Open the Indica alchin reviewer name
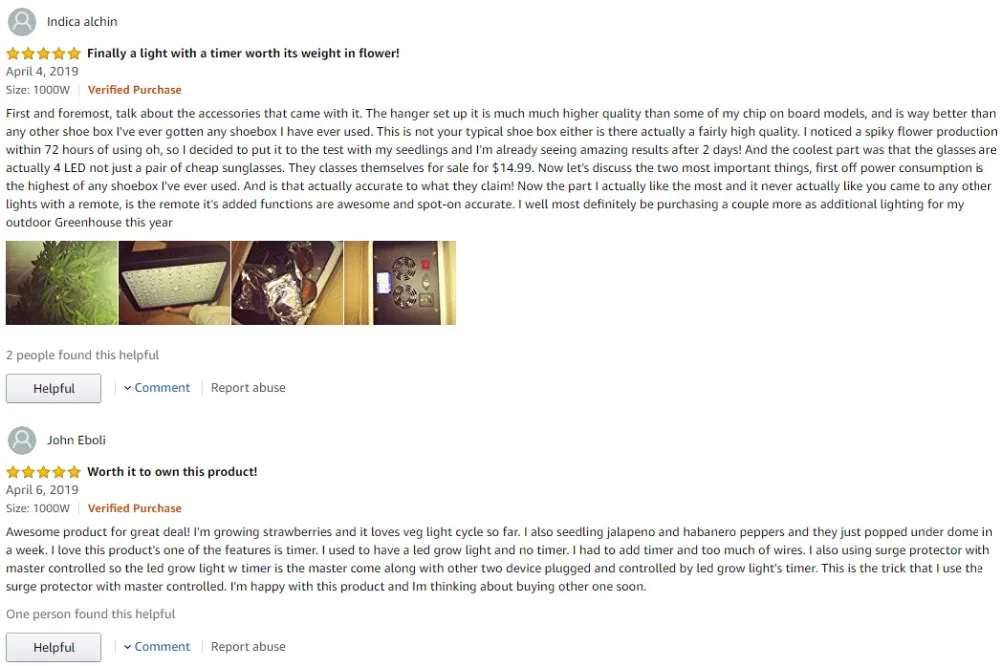The height and width of the screenshot is (666, 1000). click(82, 22)
